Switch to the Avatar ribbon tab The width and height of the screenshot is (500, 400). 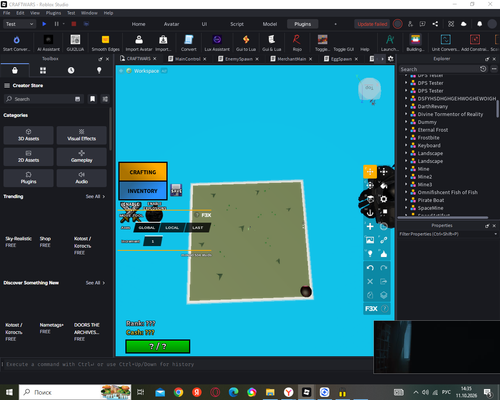(171, 24)
